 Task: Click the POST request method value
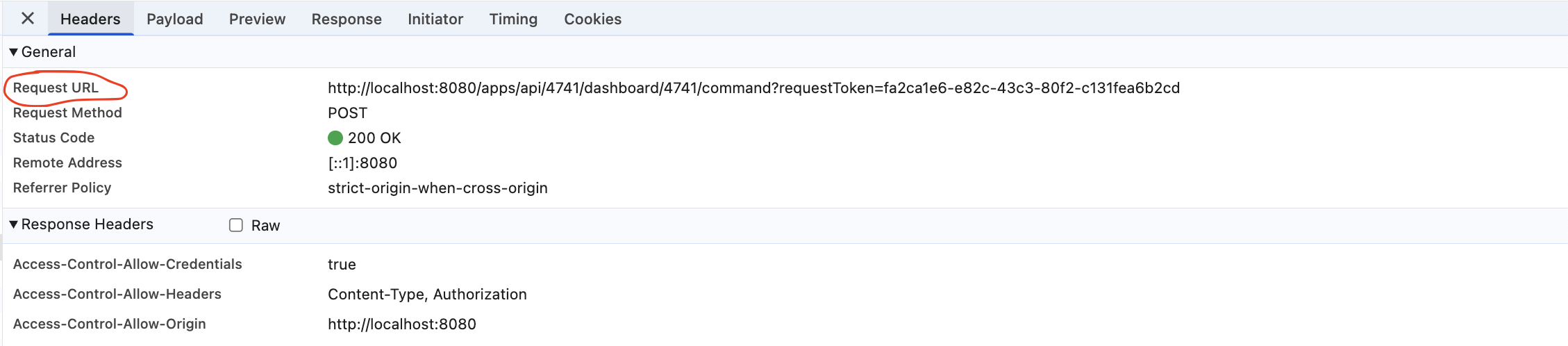(x=347, y=113)
